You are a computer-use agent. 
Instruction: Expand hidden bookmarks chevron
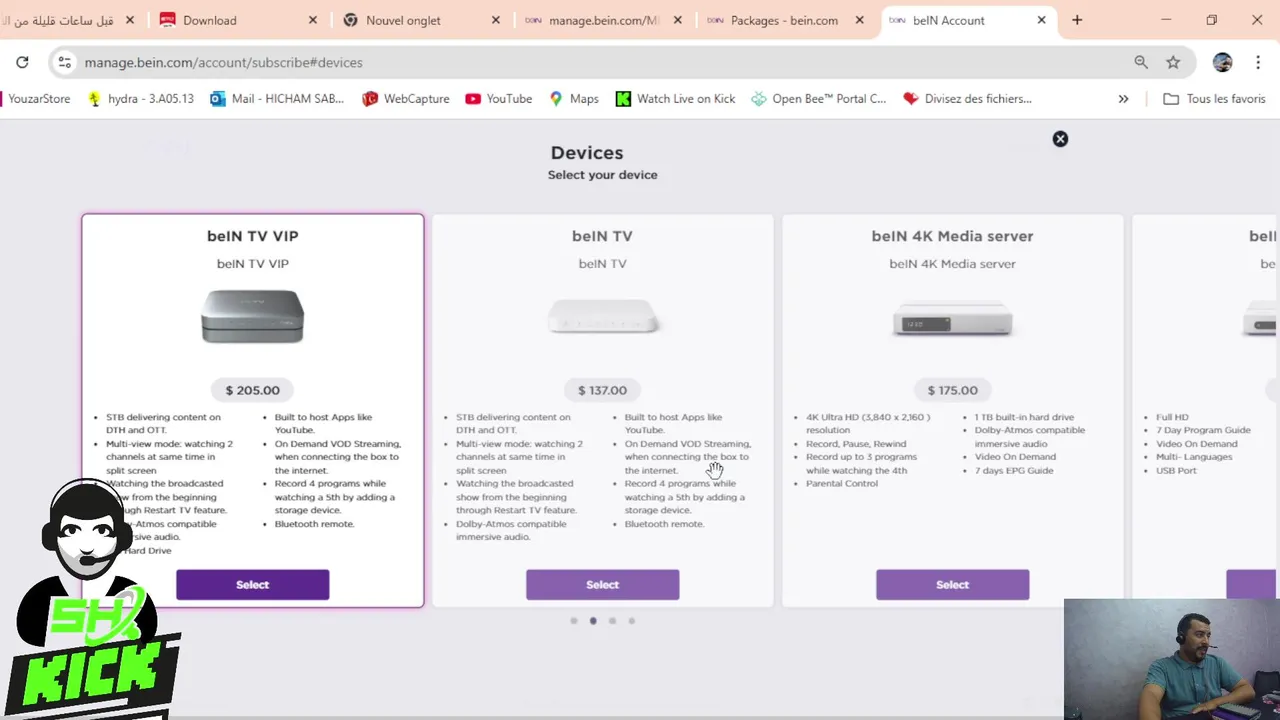click(1123, 99)
